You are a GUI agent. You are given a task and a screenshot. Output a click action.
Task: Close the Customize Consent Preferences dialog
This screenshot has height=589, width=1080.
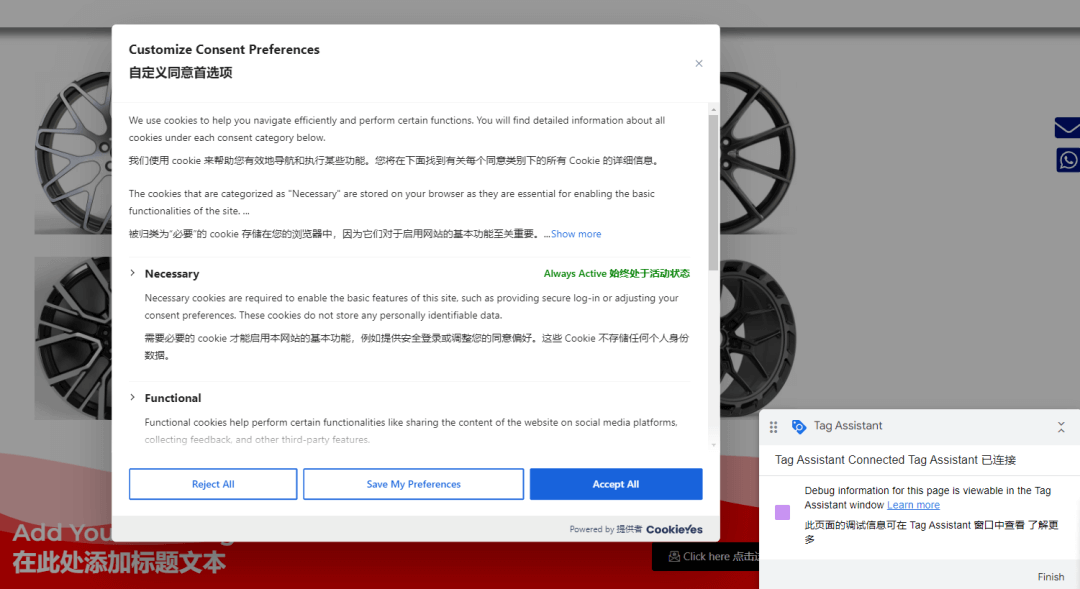pos(699,63)
